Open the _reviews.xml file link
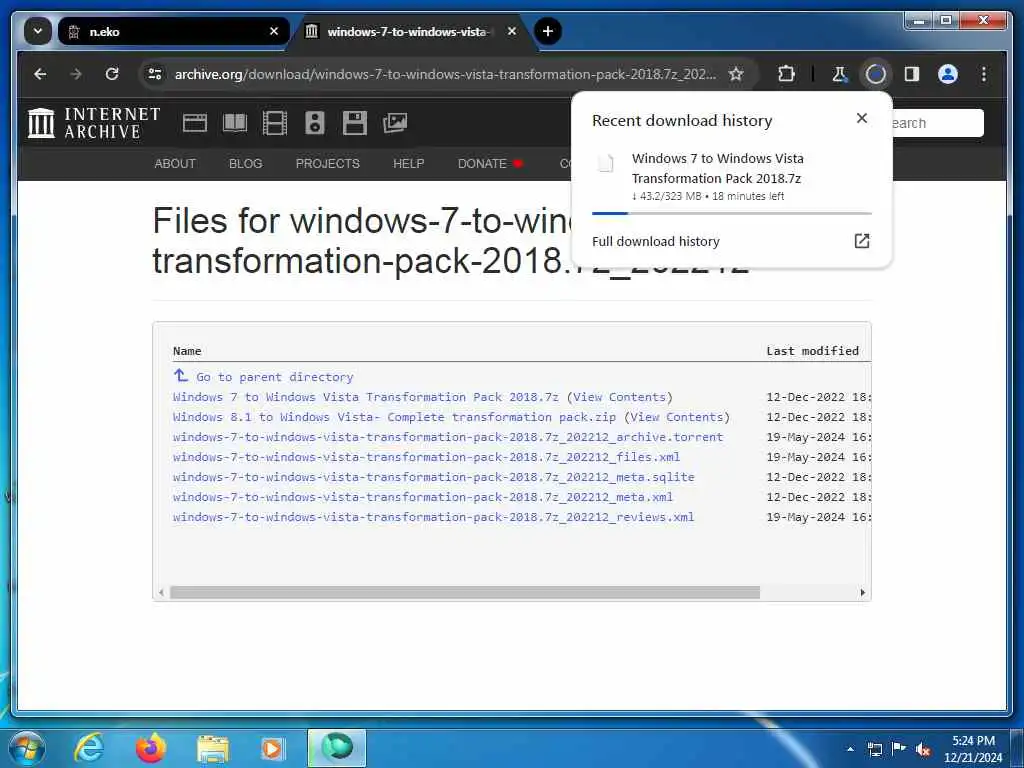This screenshot has width=1024, height=768. 434,517
